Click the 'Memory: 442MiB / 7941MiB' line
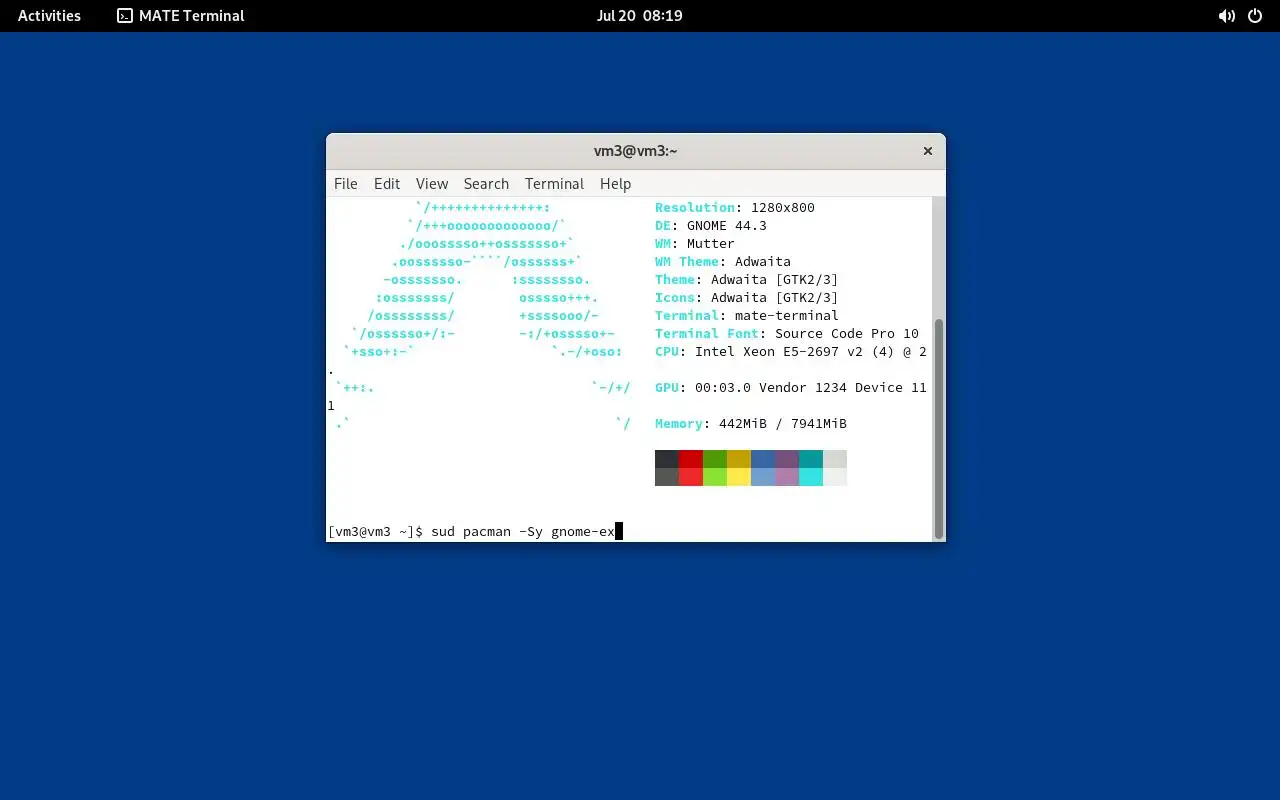Screen dimensions: 1280x800 point(751,424)
